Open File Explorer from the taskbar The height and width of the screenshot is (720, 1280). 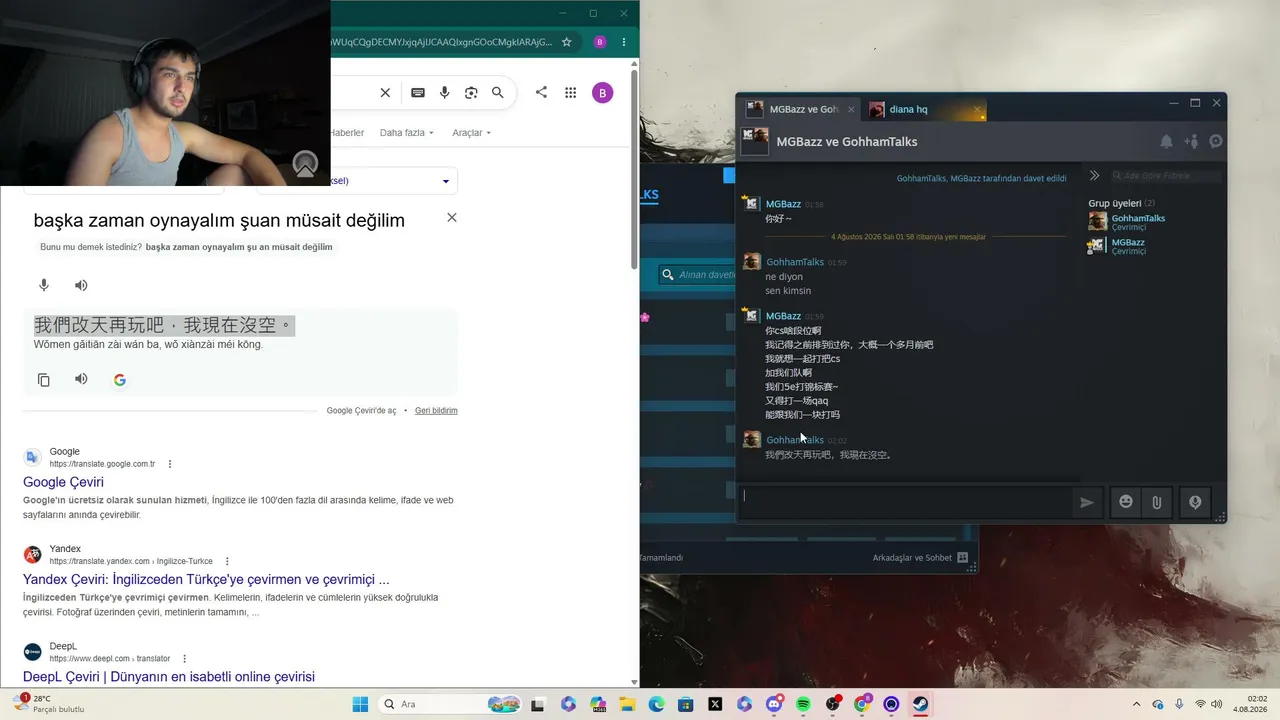point(627,704)
